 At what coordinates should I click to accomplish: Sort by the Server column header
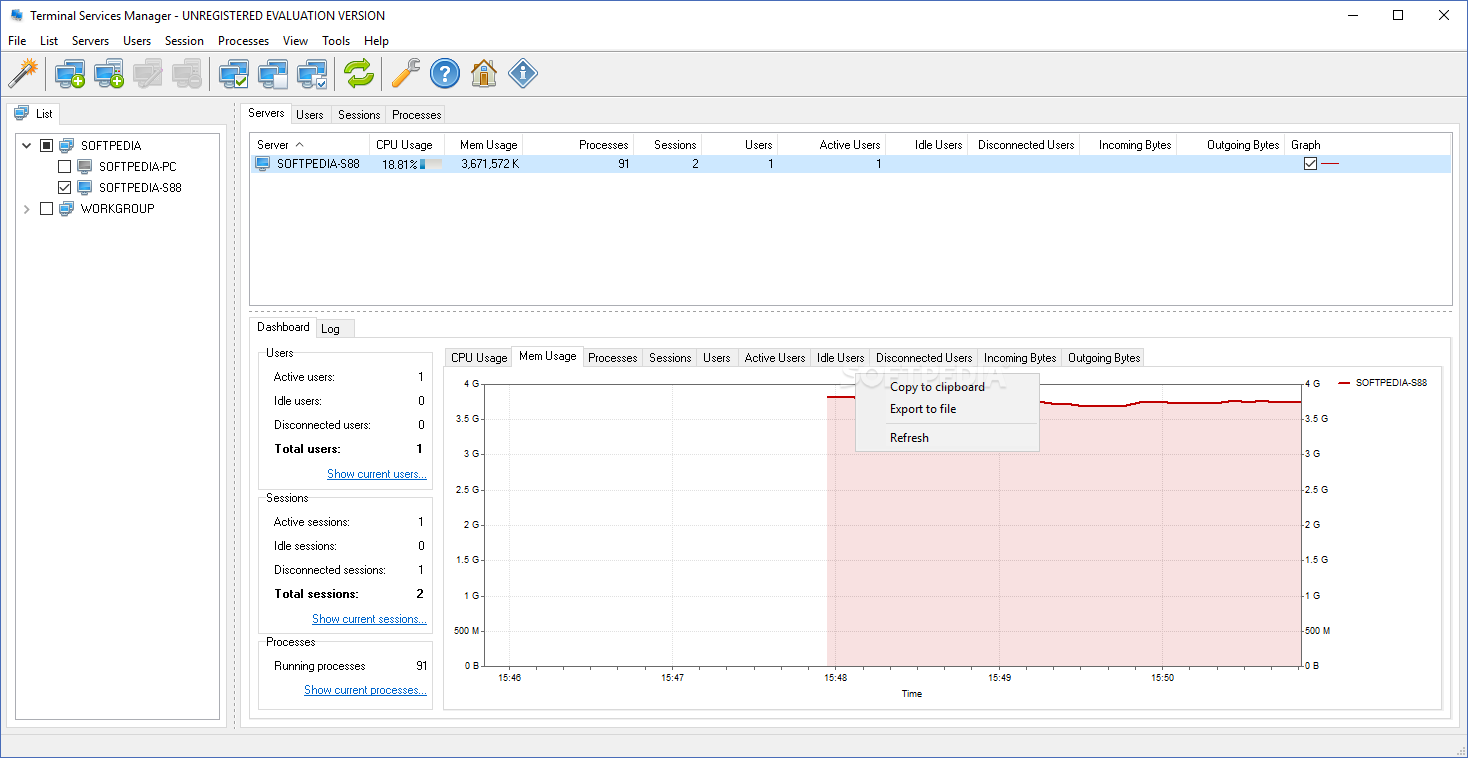(309, 145)
